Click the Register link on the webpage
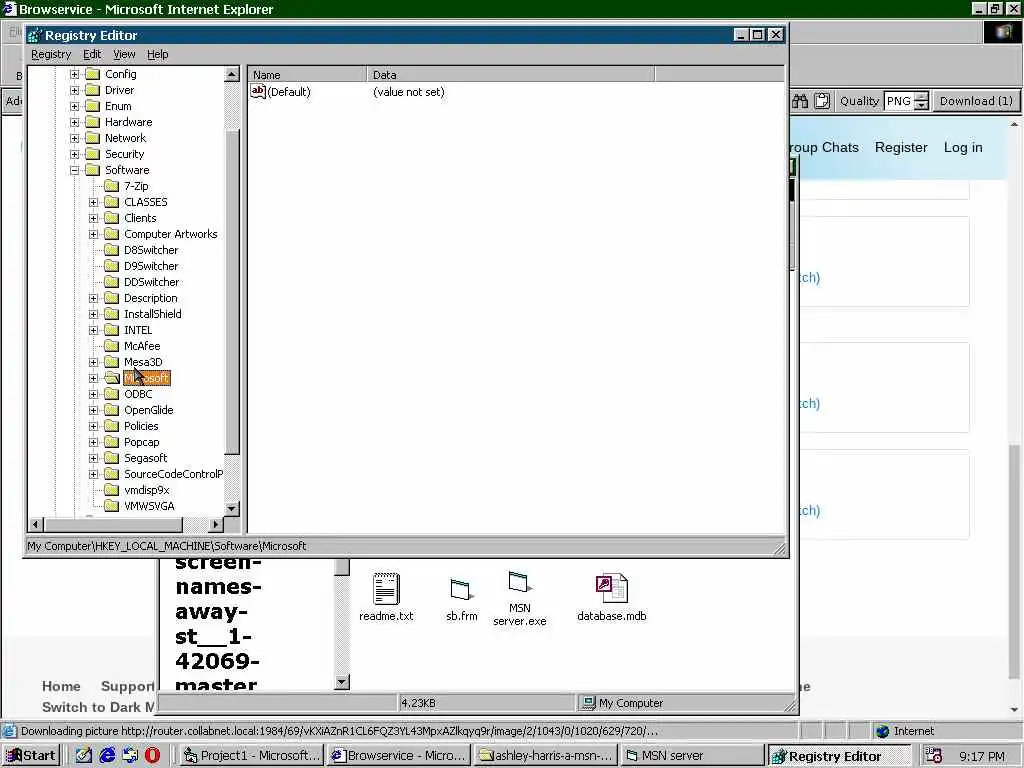Image resolution: width=1024 pixels, height=768 pixels. (x=901, y=148)
